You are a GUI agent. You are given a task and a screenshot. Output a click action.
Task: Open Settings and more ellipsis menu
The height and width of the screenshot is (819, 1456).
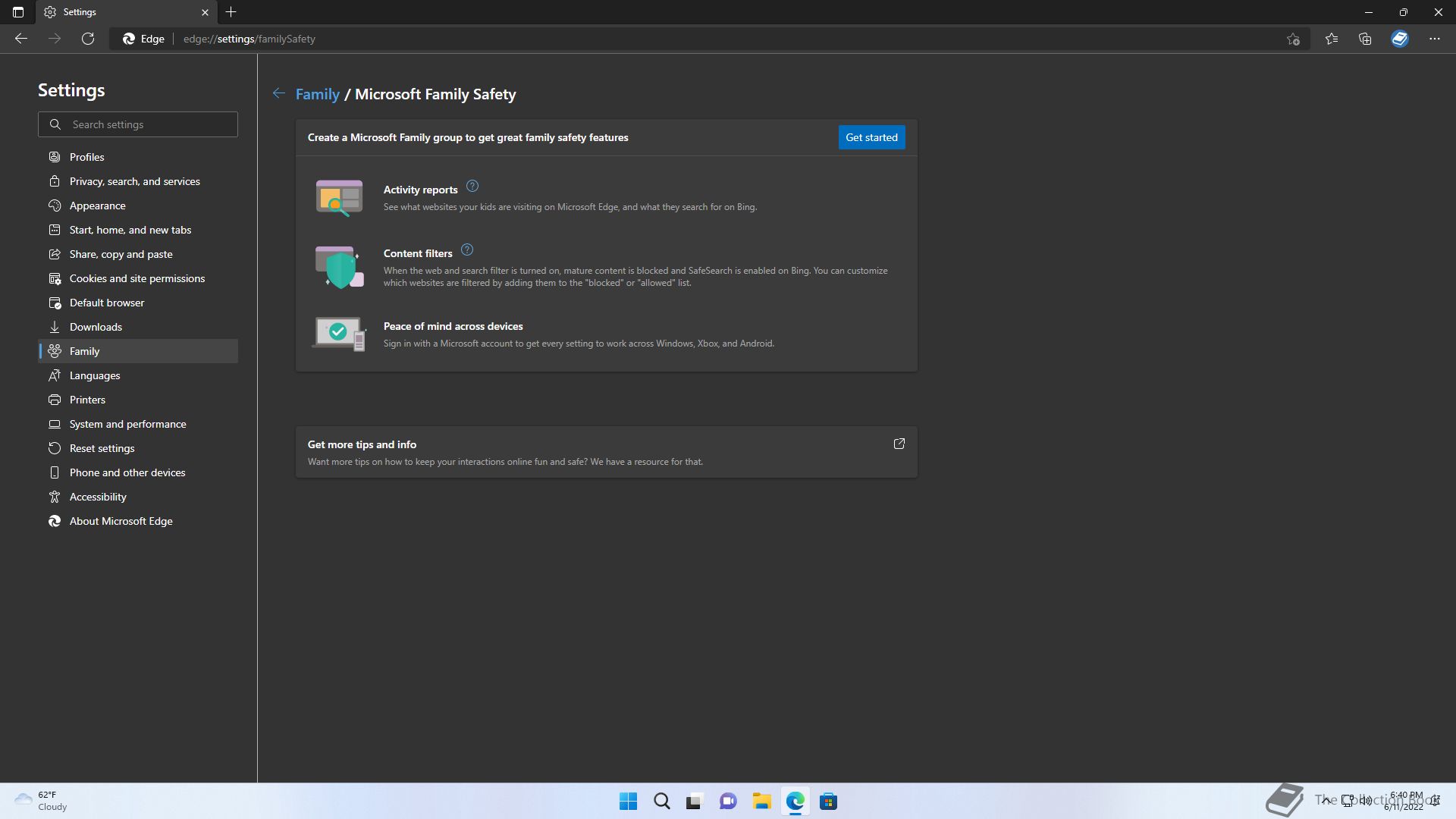point(1434,39)
